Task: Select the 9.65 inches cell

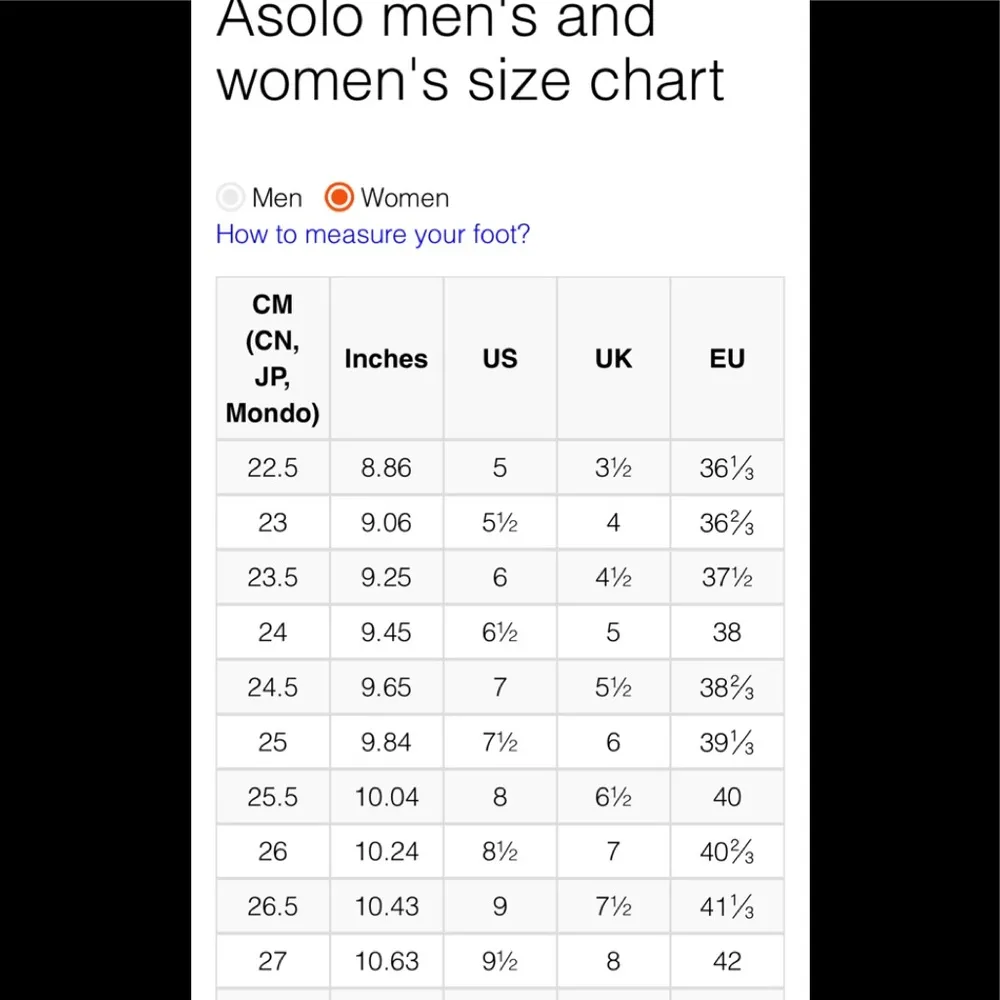Action: click(386, 688)
